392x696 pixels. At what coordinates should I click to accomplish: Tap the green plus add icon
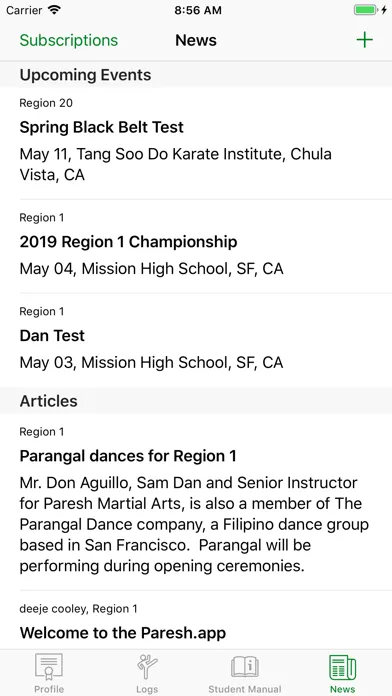pos(364,40)
